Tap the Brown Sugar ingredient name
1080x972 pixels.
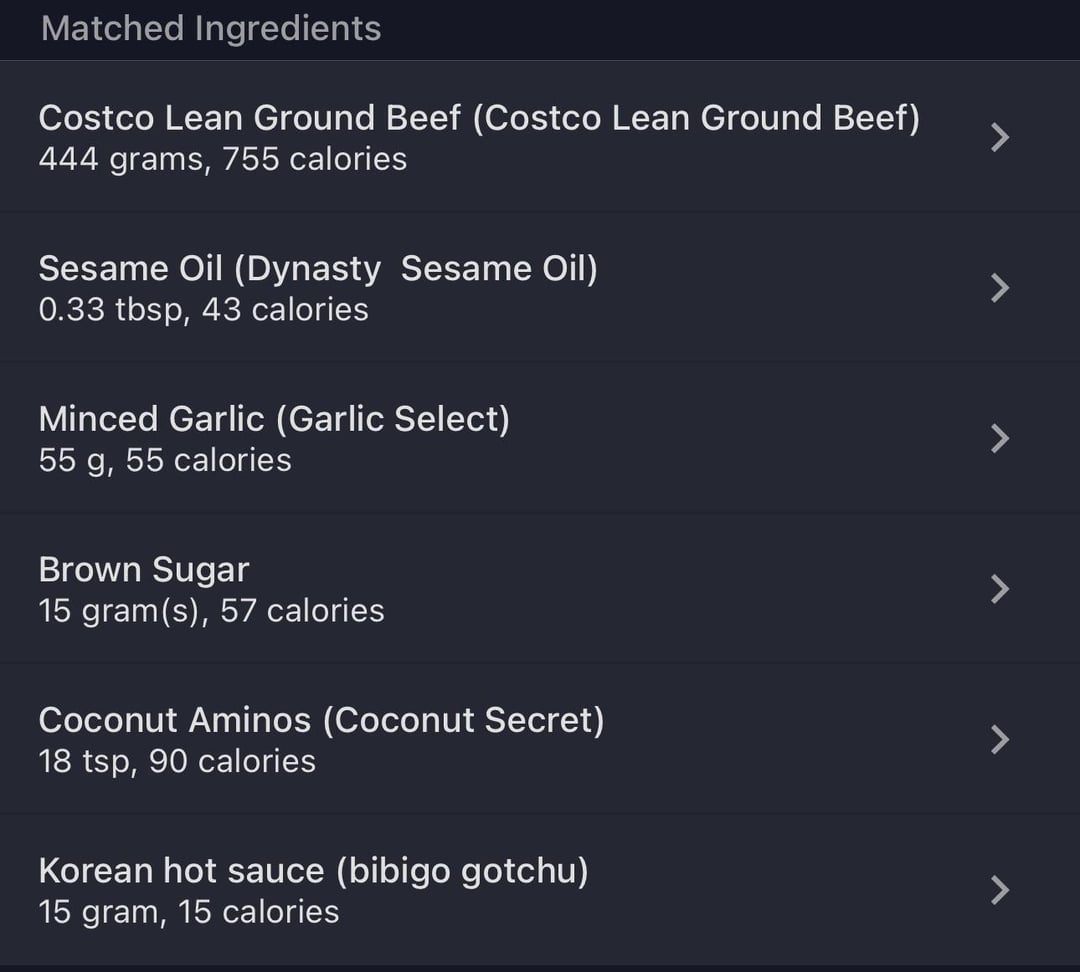point(144,570)
